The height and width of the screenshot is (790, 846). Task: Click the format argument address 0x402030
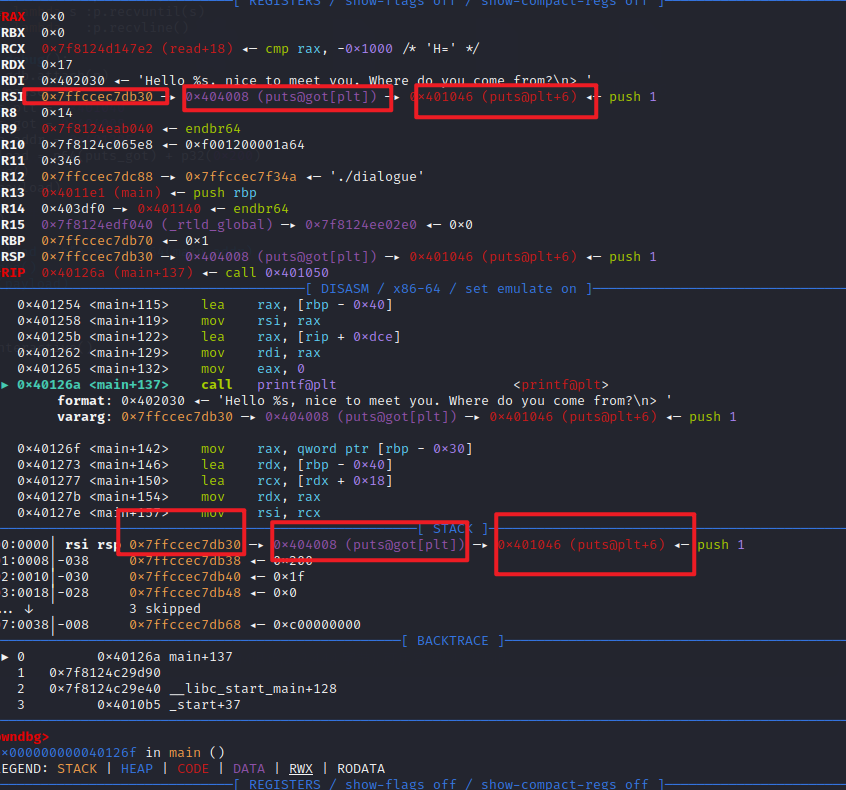[153, 400]
